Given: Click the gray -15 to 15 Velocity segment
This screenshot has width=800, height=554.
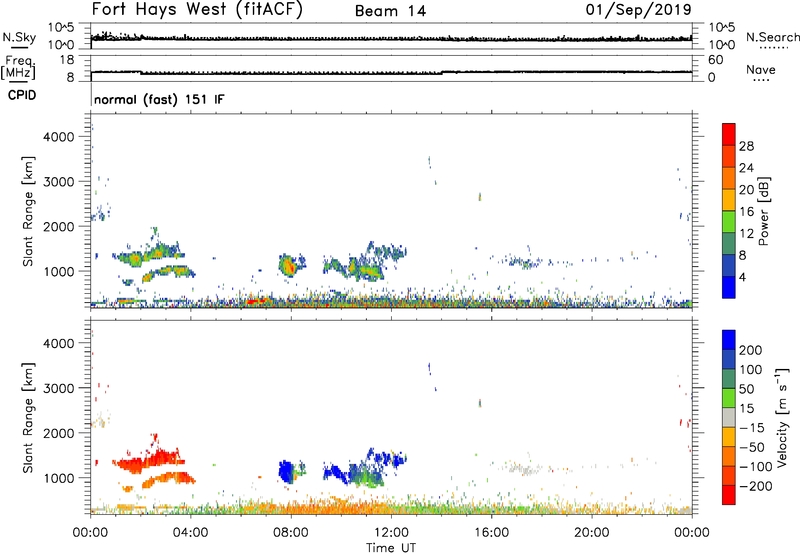Looking at the screenshot, I should coord(729,417).
